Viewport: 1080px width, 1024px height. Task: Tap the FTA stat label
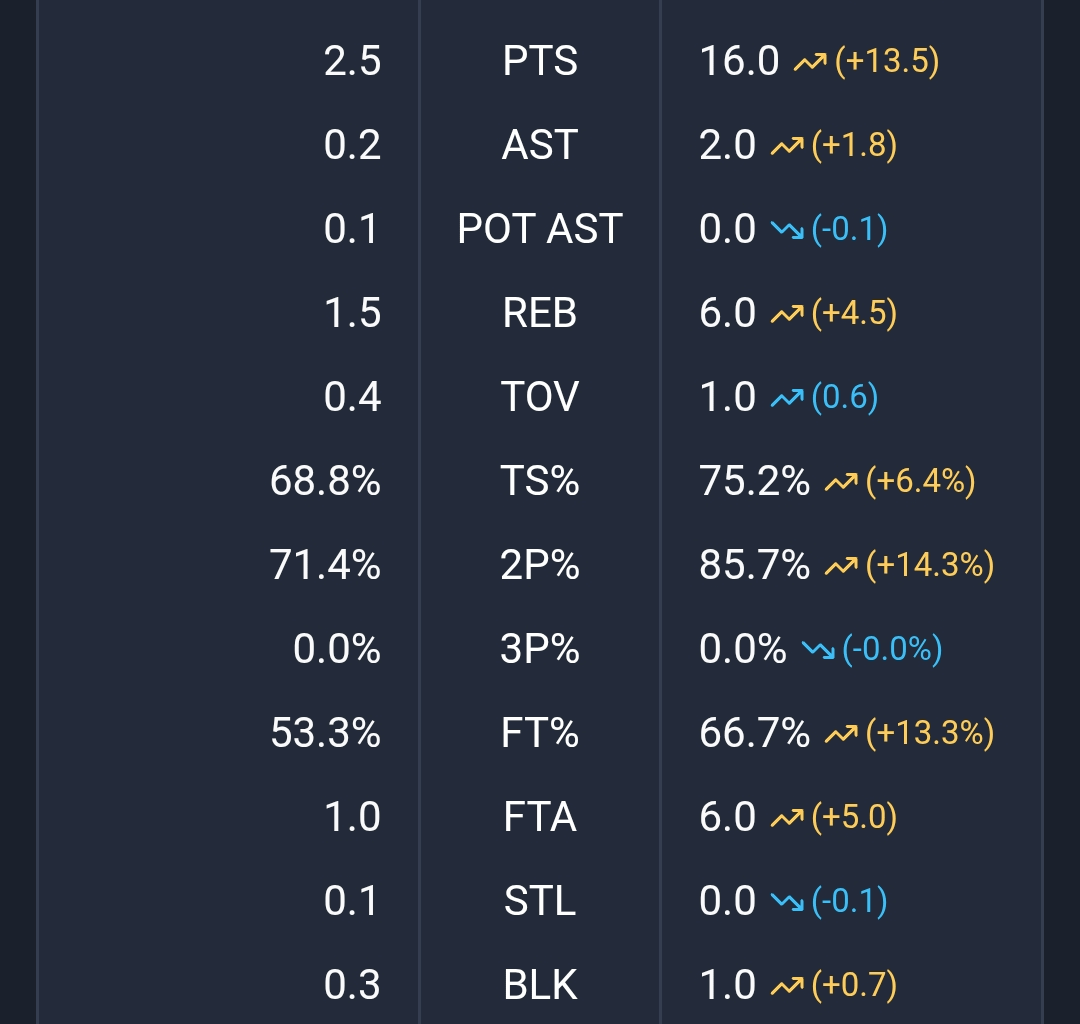click(540, 818)
